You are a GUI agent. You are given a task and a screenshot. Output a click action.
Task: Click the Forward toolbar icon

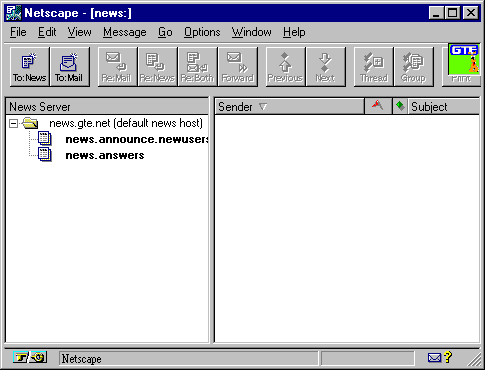pos(238,67)
